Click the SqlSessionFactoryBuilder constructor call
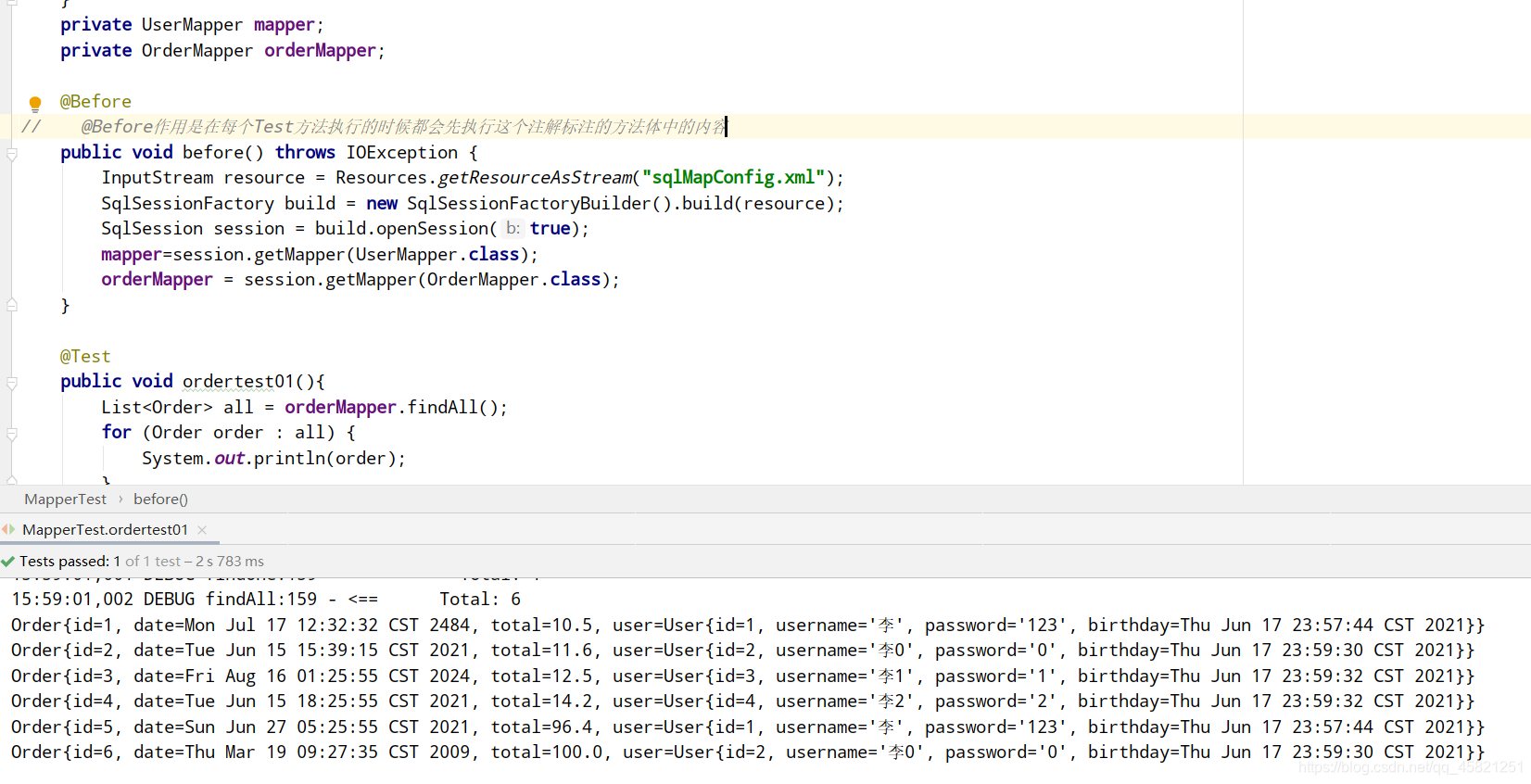Image resolution: width=1531 pixels, height=784 pixels. point(539,204)
